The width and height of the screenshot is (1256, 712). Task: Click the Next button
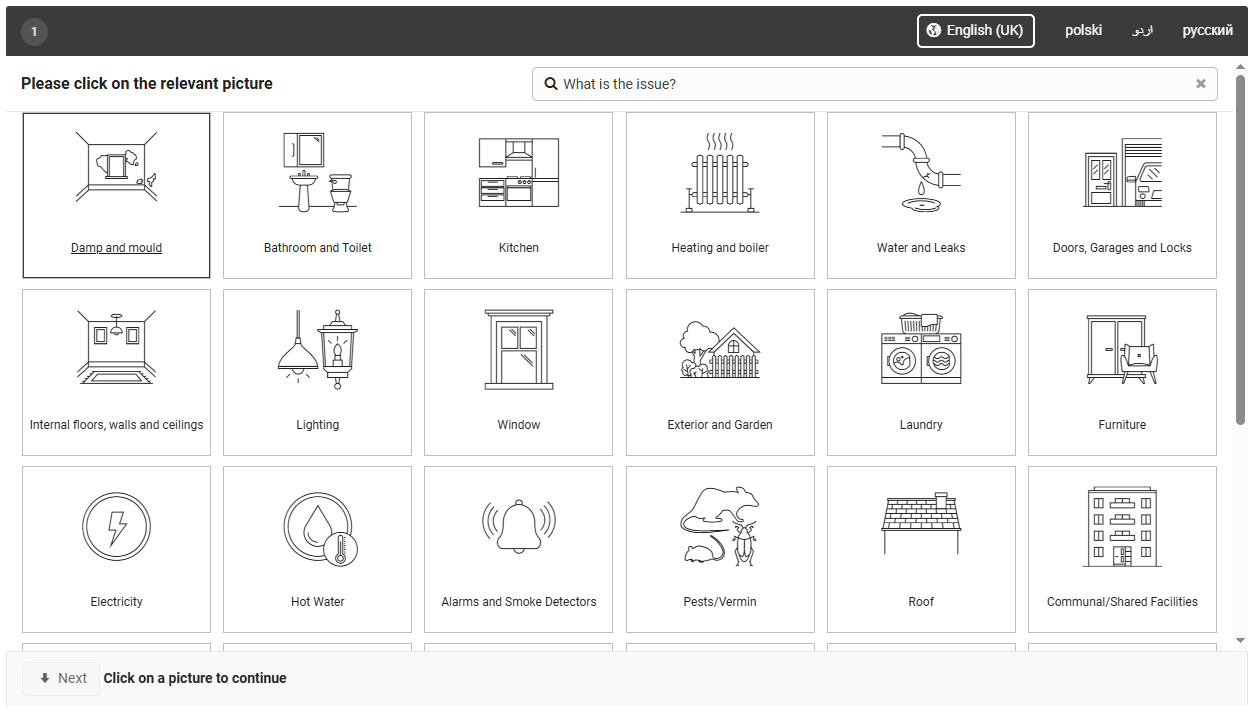pos(61,678)
